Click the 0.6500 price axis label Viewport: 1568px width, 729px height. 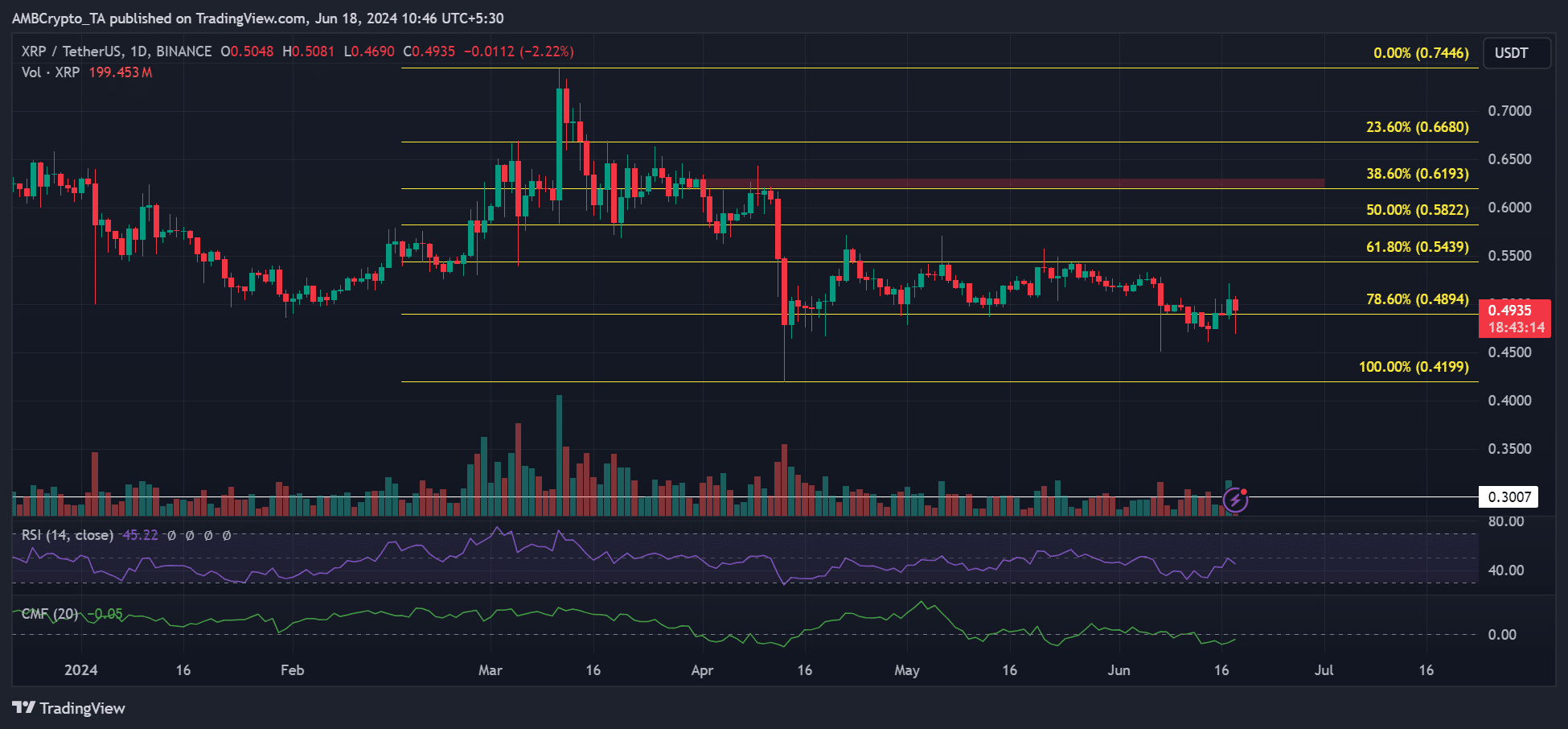(x=1509, y=159)
